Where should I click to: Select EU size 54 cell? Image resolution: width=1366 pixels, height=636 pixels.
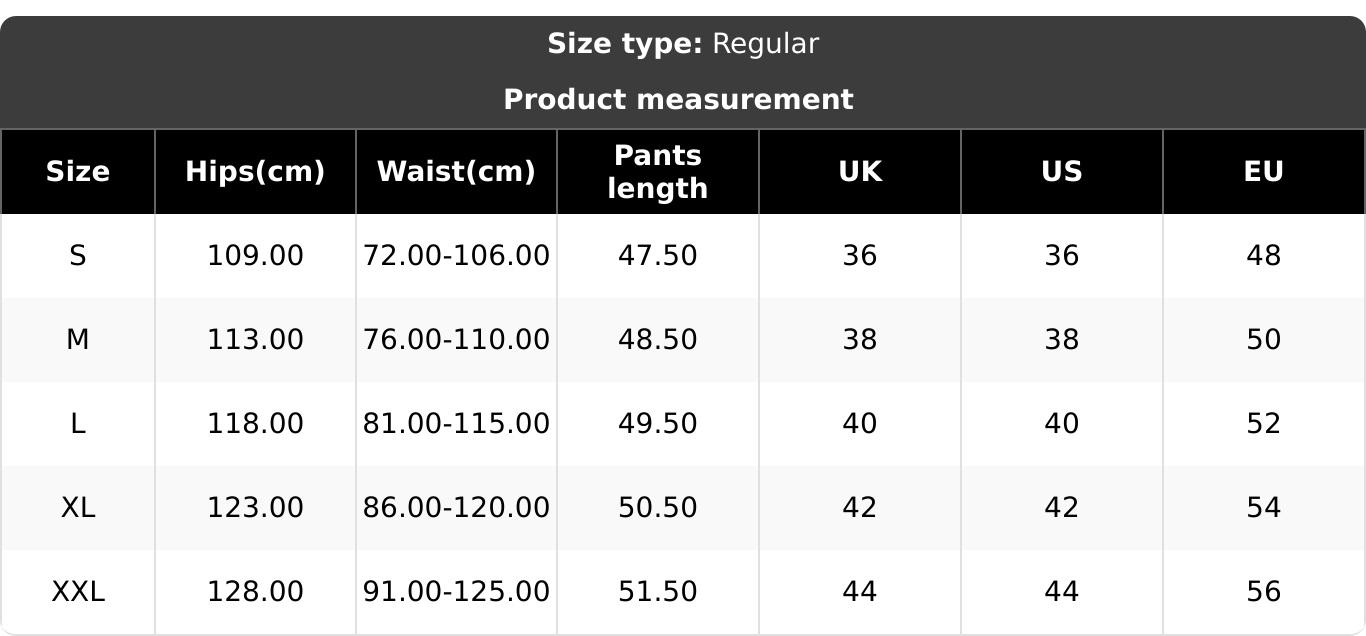[x=1264, y=508]
